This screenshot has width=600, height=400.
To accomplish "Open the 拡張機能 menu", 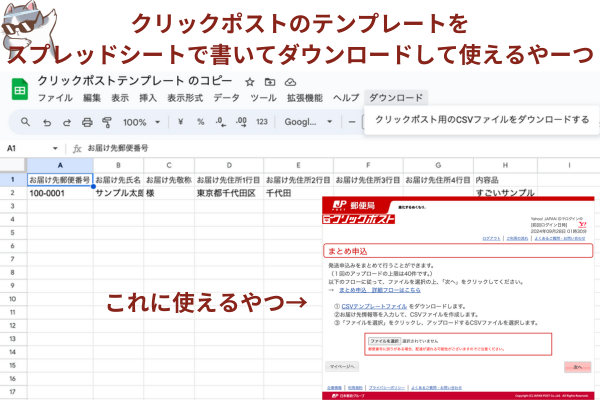I will pyautogui.click(x=305, y=98).
